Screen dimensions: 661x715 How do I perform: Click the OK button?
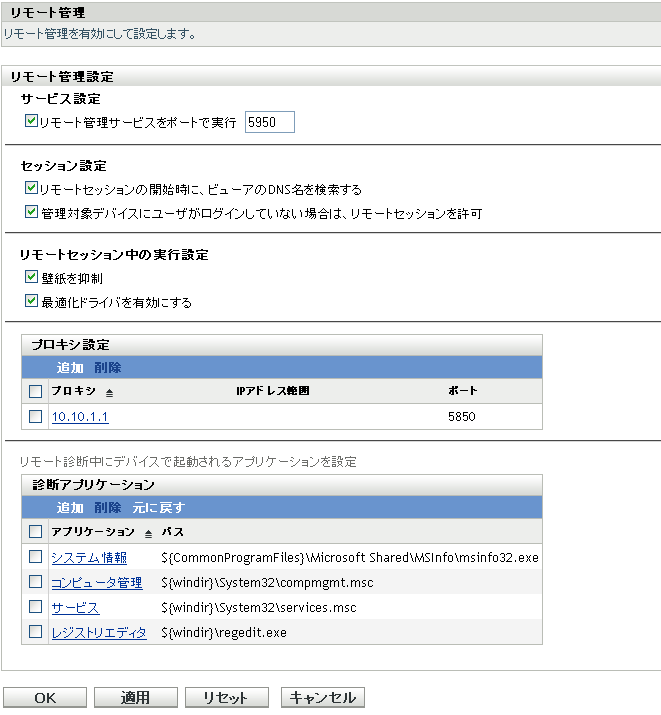[x=45, y=698]
